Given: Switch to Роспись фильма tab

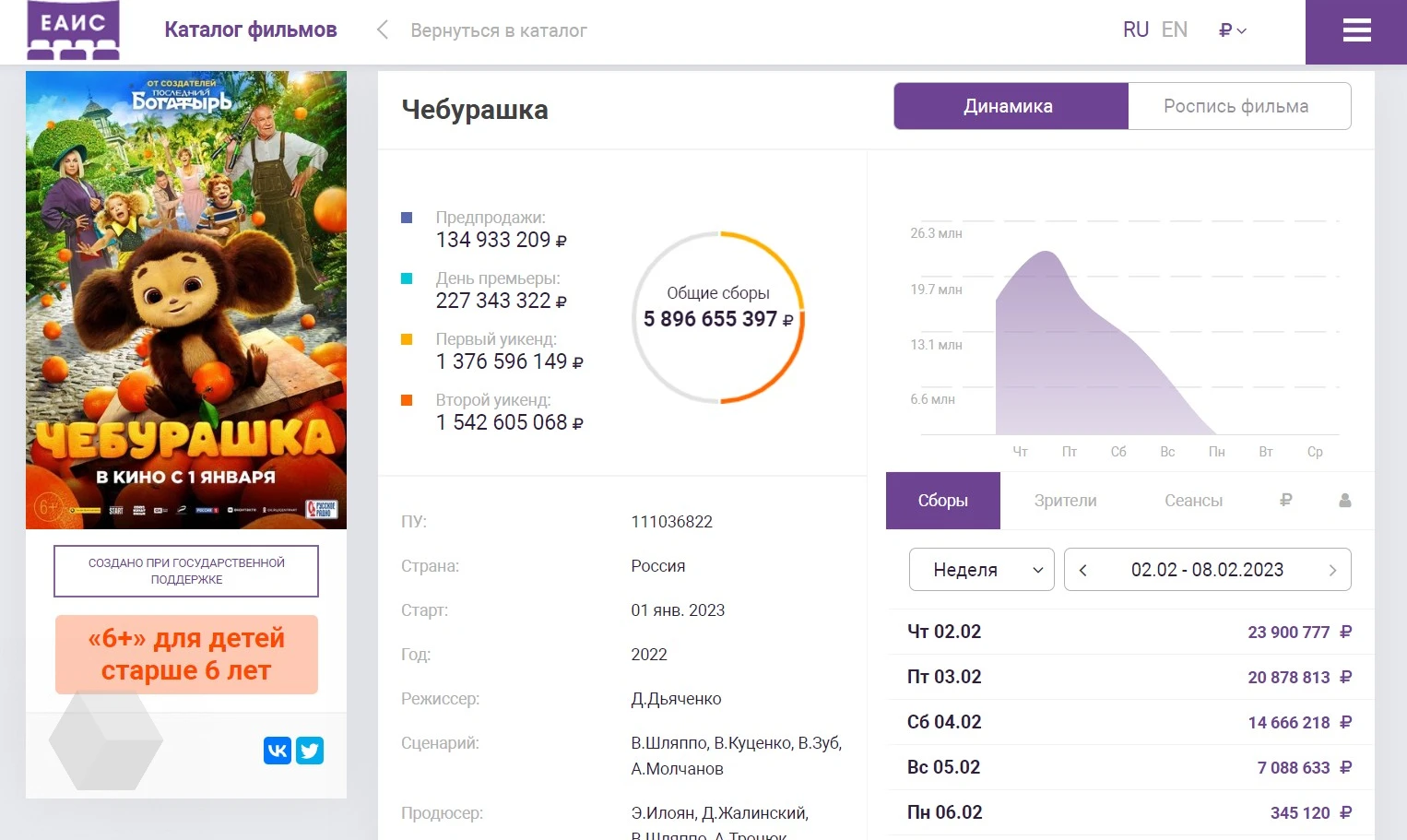Looking at the screenshot, I should point(1239,106).
